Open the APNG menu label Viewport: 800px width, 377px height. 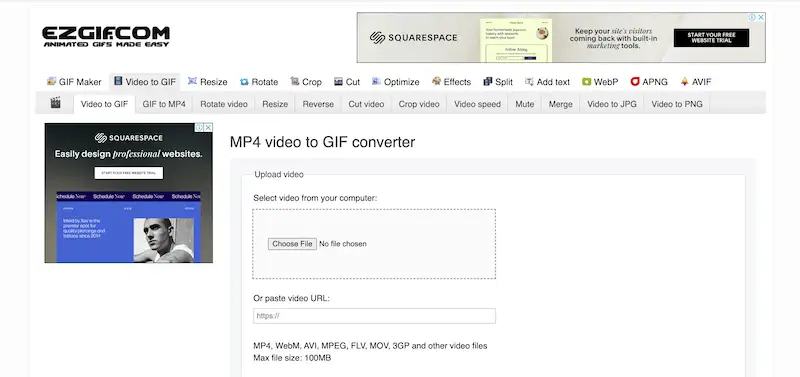click(x=655, y=82)
